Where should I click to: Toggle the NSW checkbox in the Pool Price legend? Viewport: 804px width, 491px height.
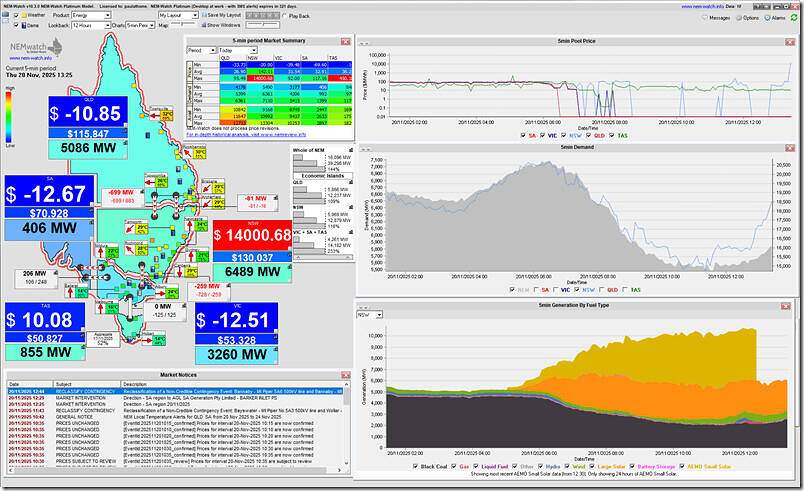pos(564,135)
